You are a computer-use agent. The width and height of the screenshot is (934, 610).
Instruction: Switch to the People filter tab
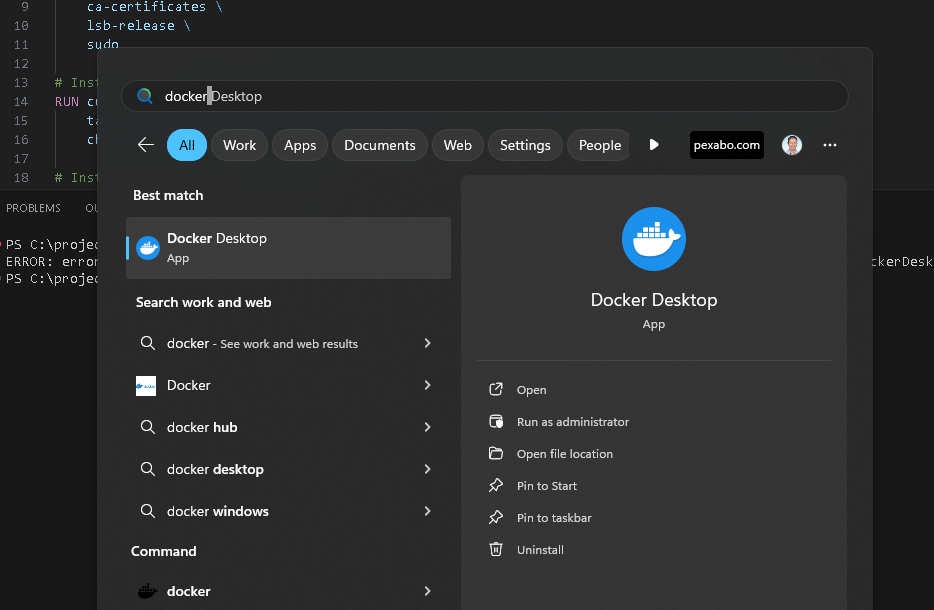599,145
